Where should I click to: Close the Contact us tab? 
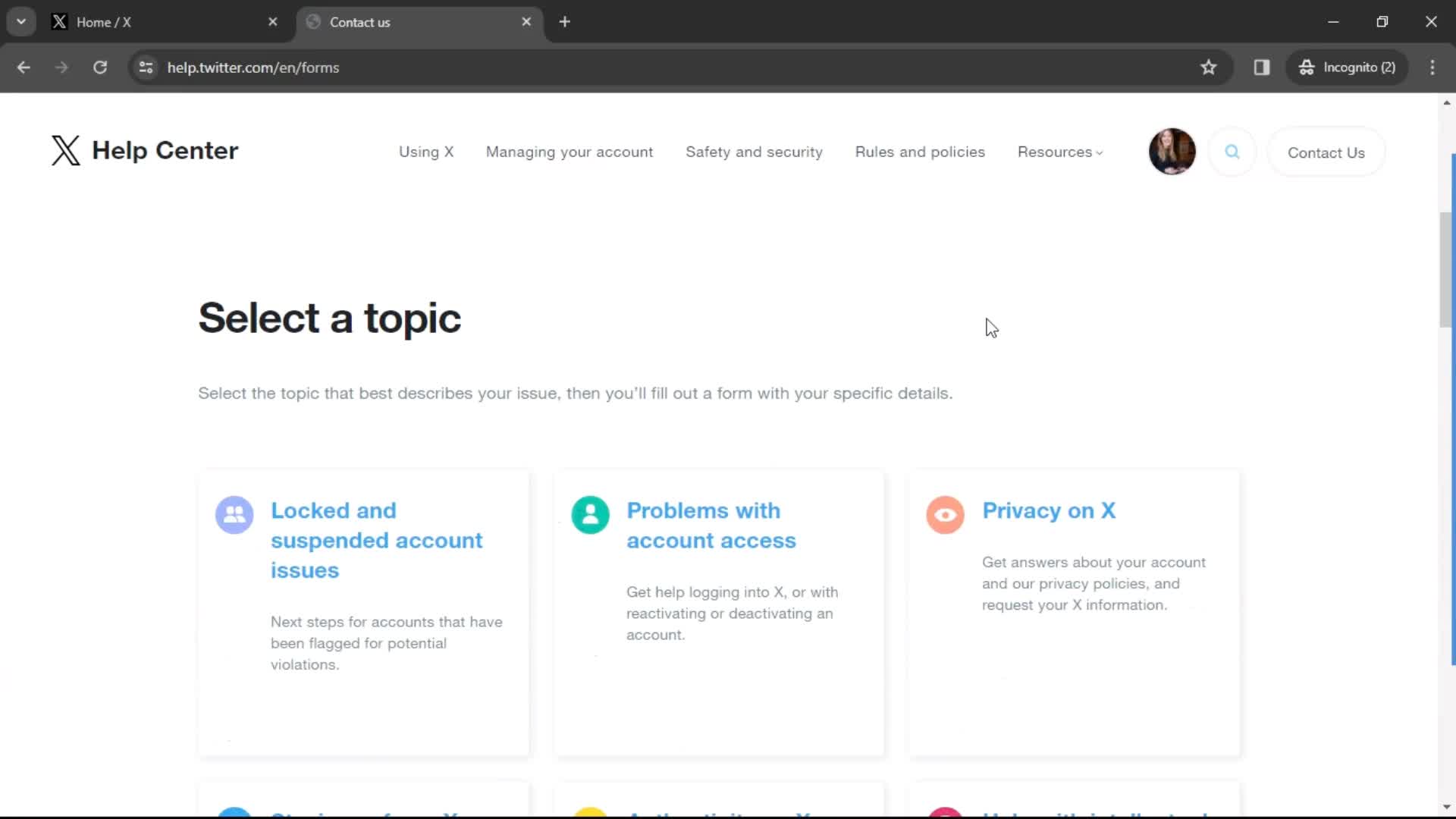[x=526, y=22]
